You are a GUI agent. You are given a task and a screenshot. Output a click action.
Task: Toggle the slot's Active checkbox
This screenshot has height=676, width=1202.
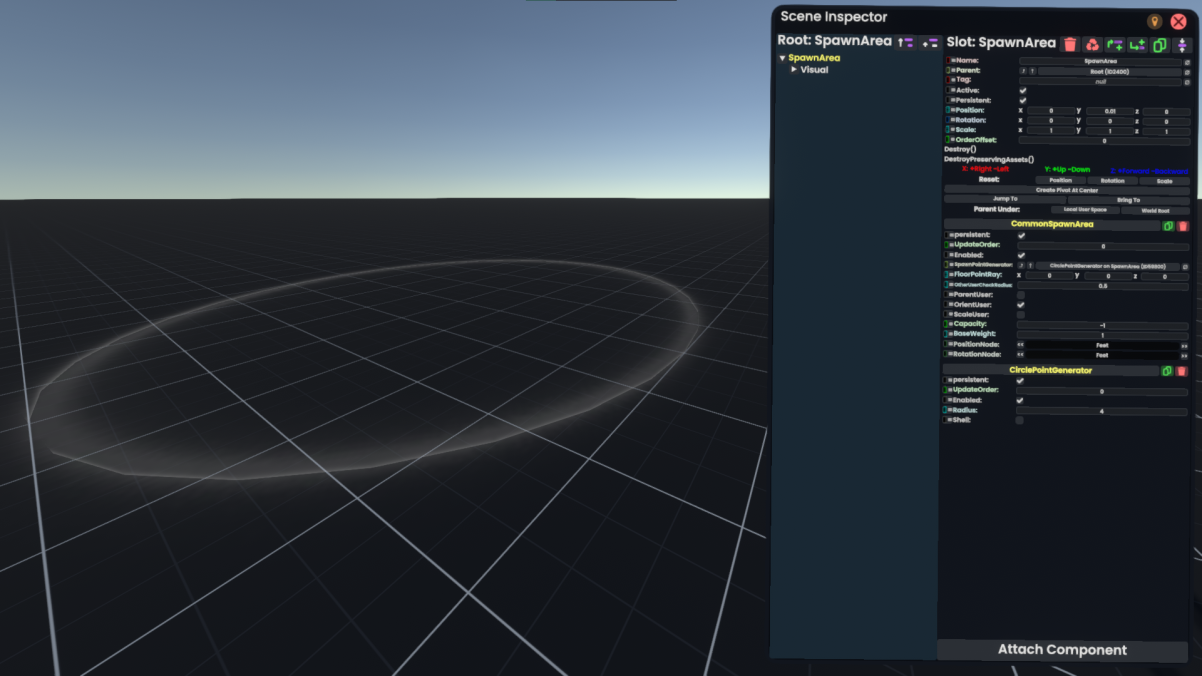pos(1022,91)
